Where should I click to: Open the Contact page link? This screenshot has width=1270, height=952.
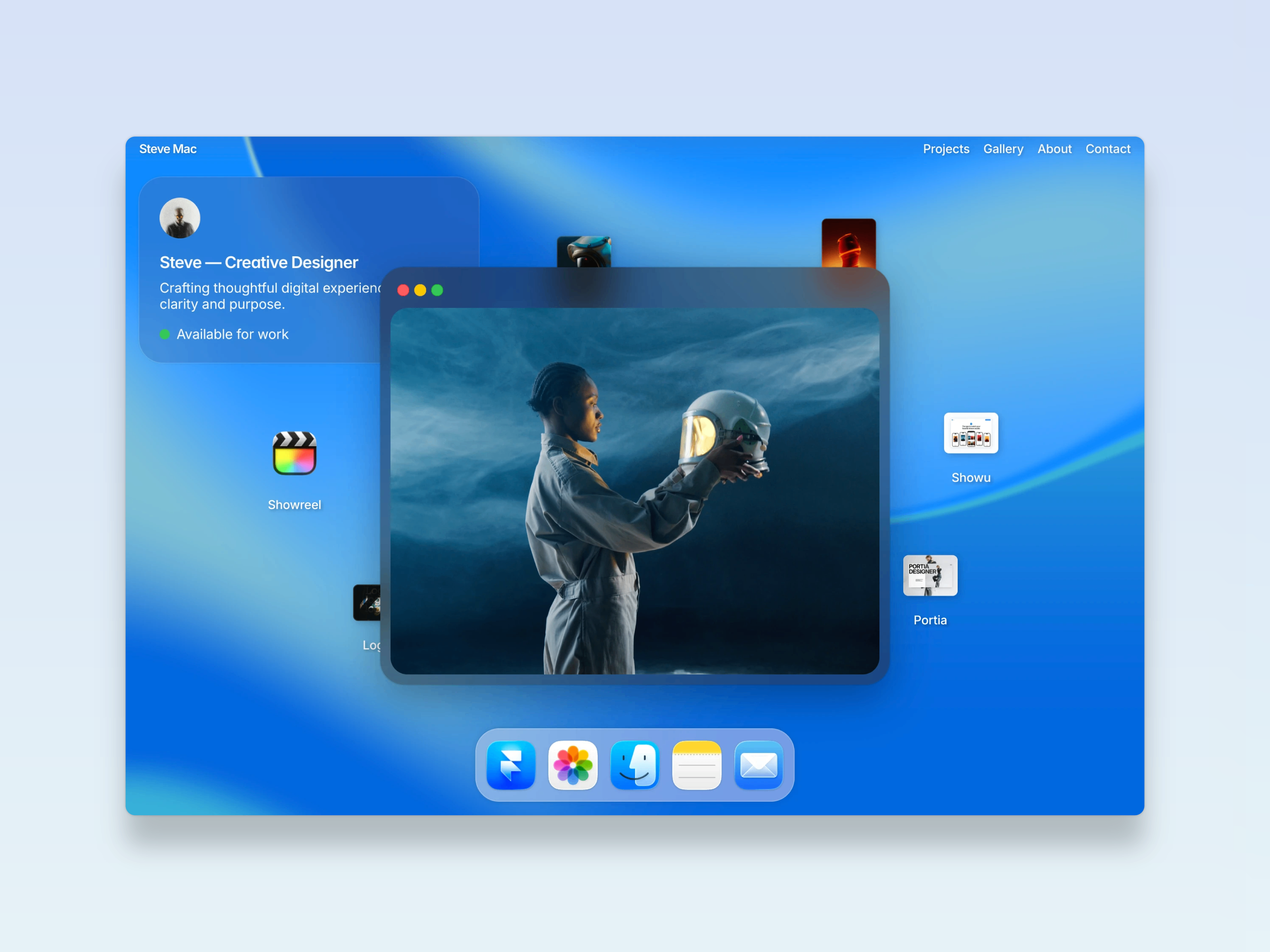tap(1108, 149)
